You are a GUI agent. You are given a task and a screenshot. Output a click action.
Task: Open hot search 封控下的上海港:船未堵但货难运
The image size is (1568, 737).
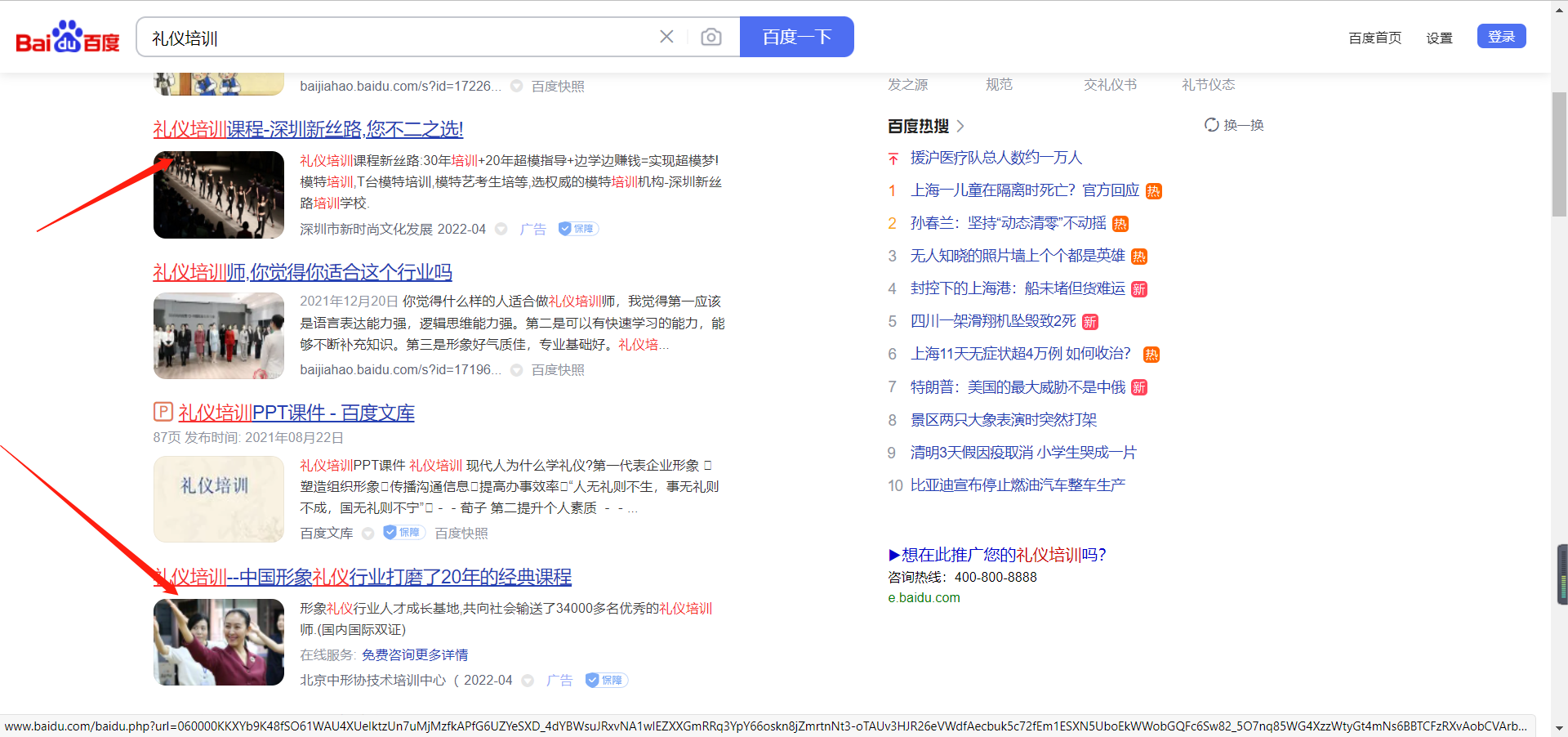coord(1018,288)
